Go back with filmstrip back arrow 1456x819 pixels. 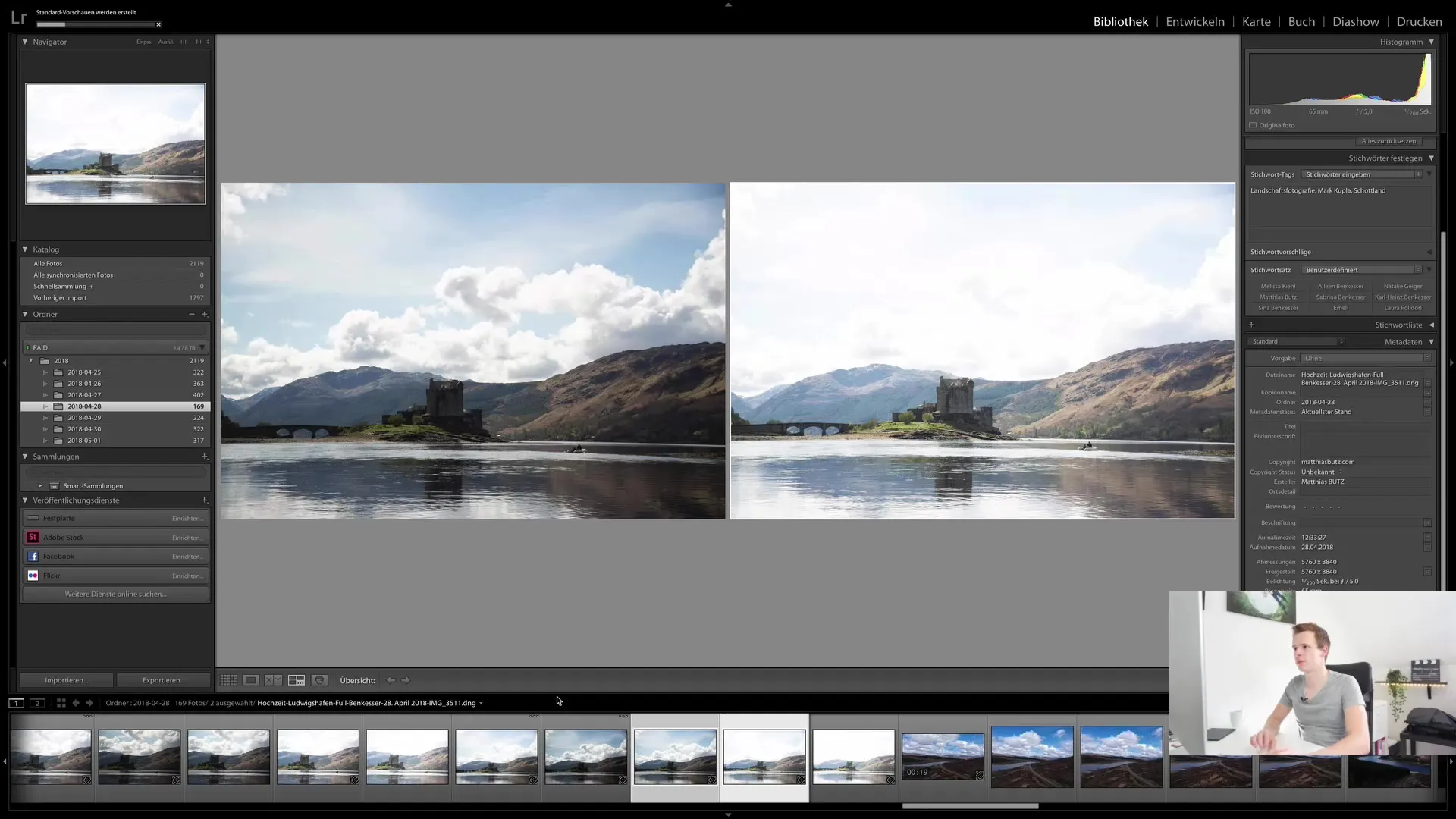(76, 703)
